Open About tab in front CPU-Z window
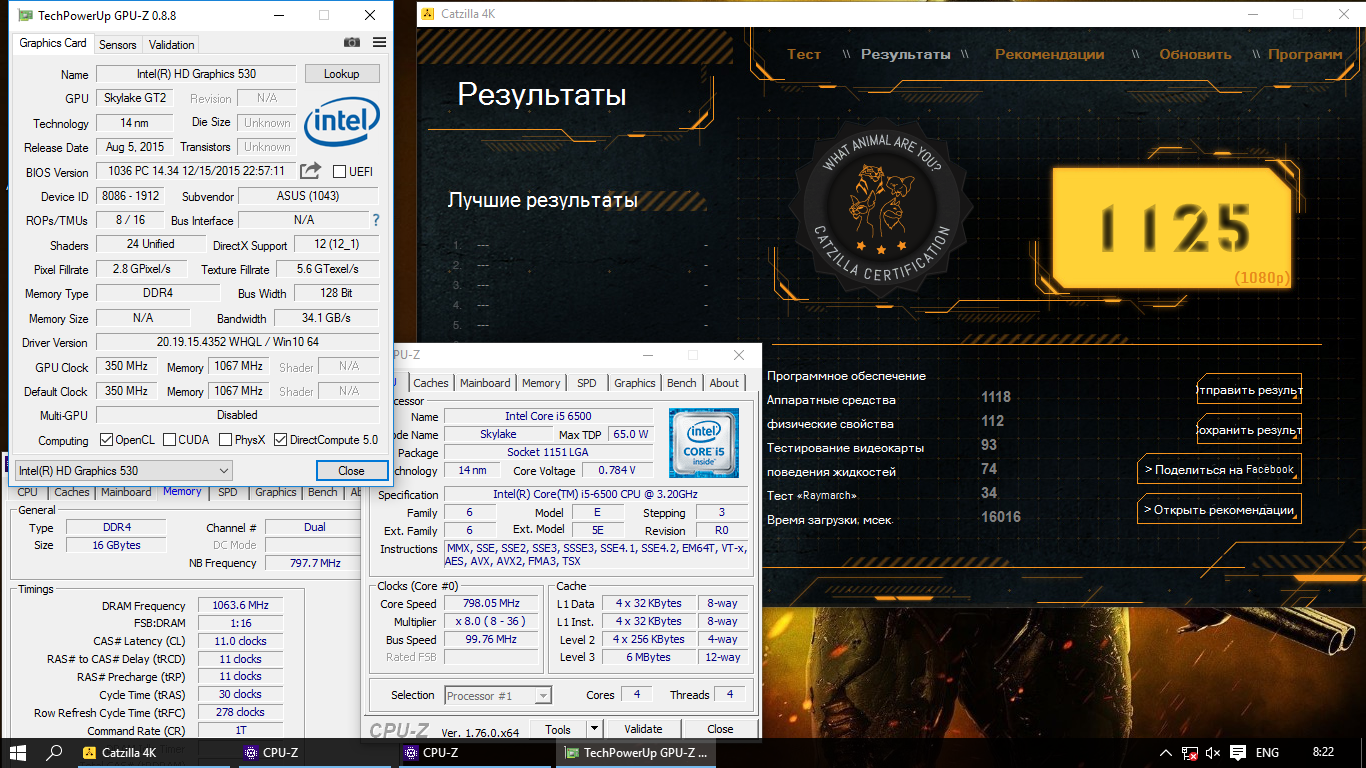 (724, 383)
